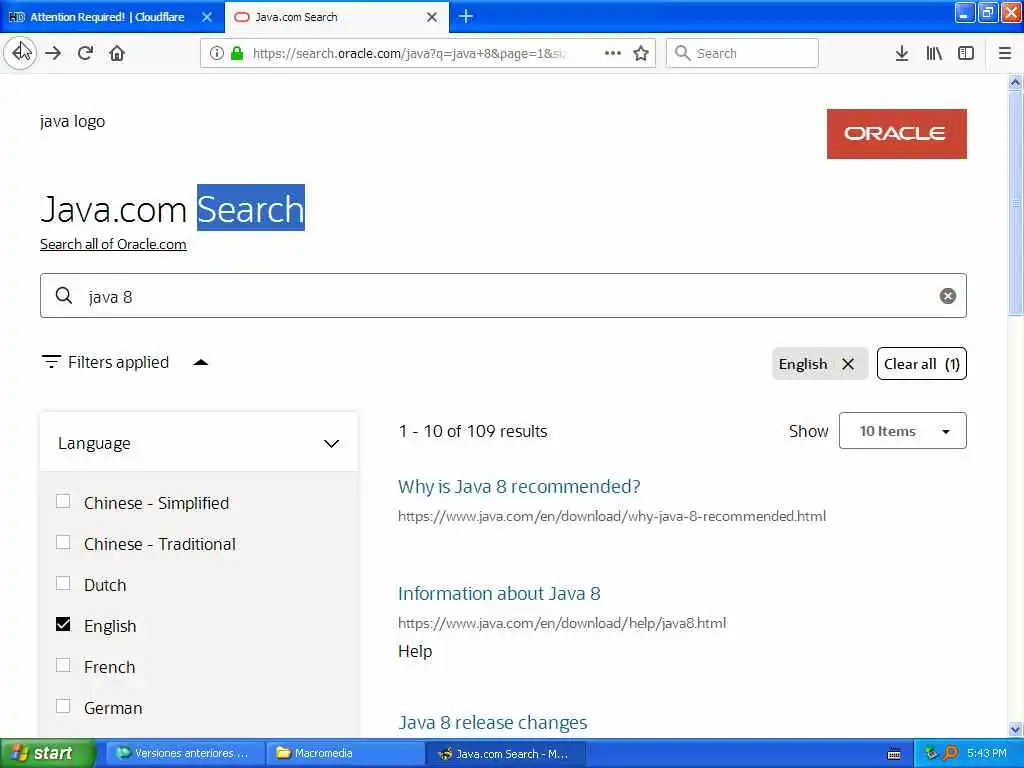Check the German language checkbox
Image resolution: width=1024 pixels, height=768 pixels.
[x=63, y=707]
